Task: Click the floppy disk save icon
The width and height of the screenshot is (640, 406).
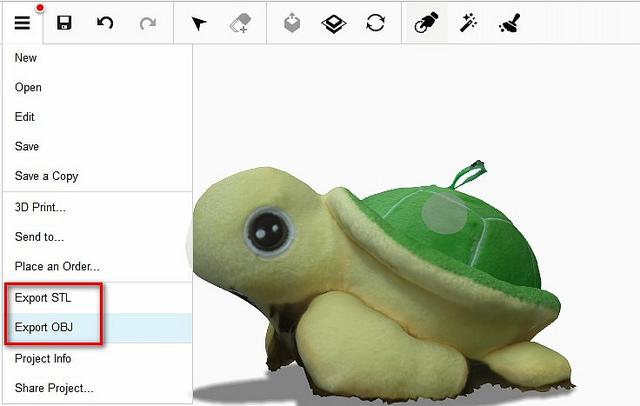Action: (64, 22)
